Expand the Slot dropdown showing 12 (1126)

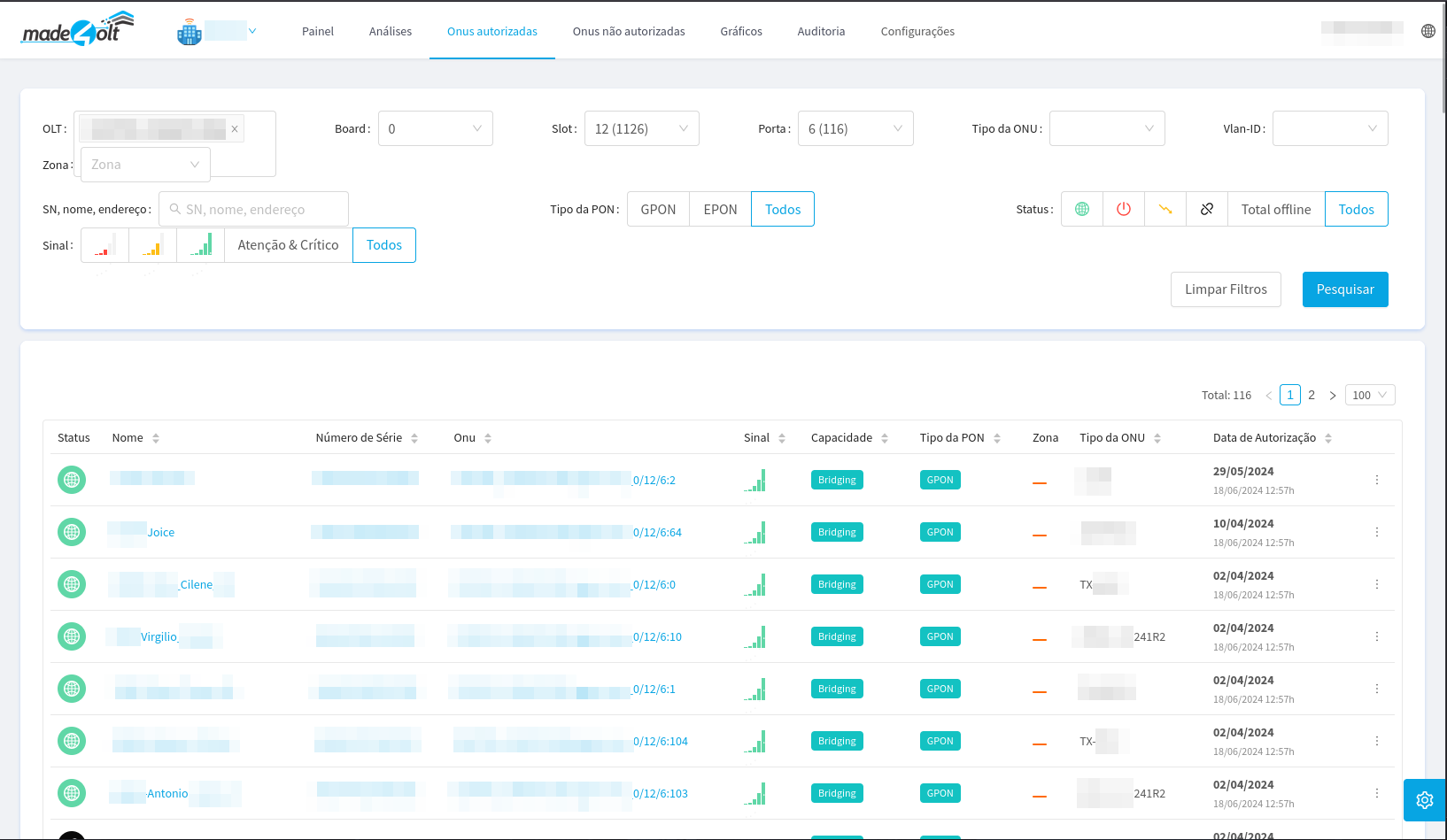click(x=641, y=128)
